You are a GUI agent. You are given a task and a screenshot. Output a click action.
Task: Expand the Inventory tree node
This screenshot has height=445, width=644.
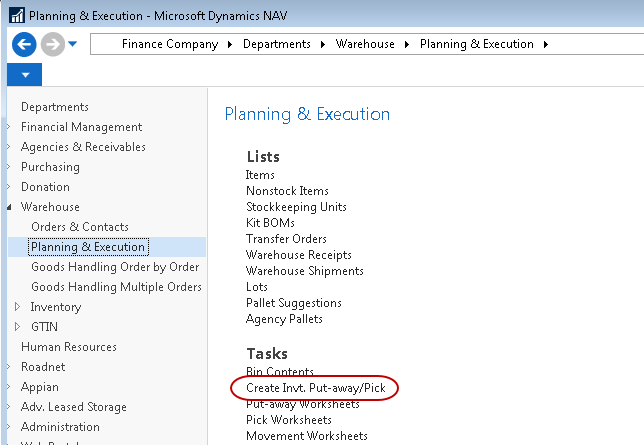[17, 307]
